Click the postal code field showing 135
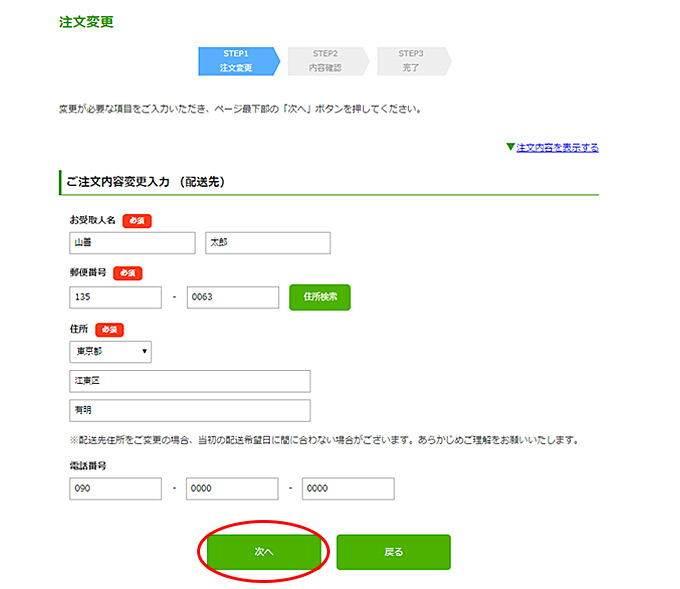This screenshot has width=680, height=589. point(115,297)
